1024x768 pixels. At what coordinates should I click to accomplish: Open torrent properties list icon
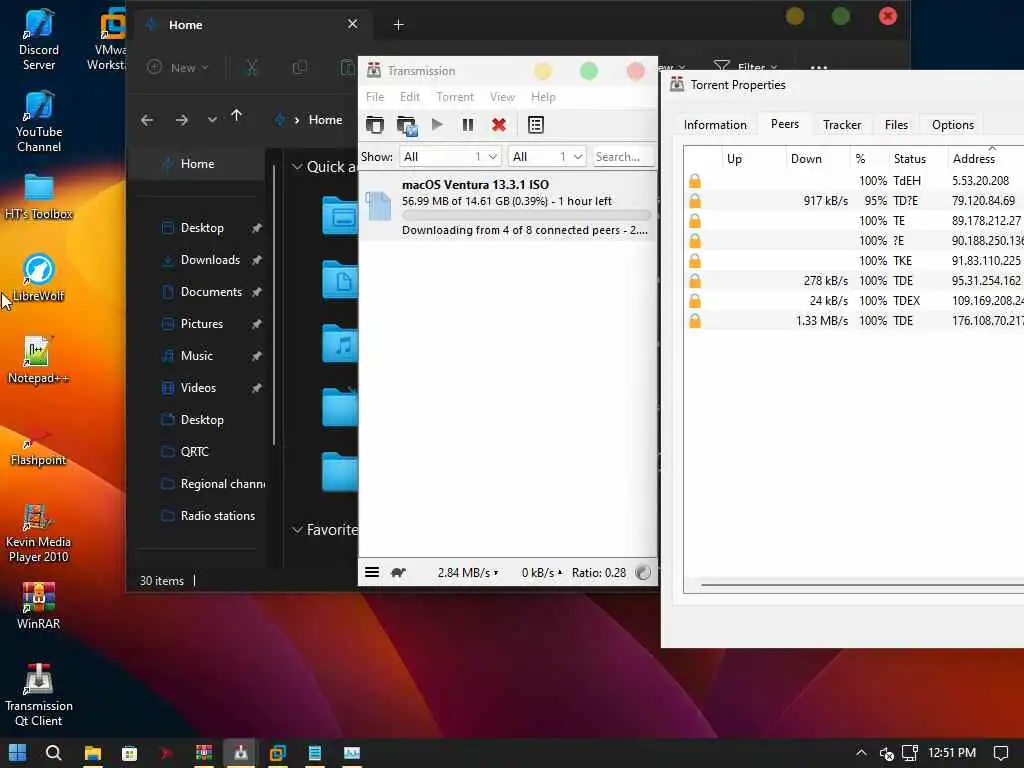tap(536, 124)
